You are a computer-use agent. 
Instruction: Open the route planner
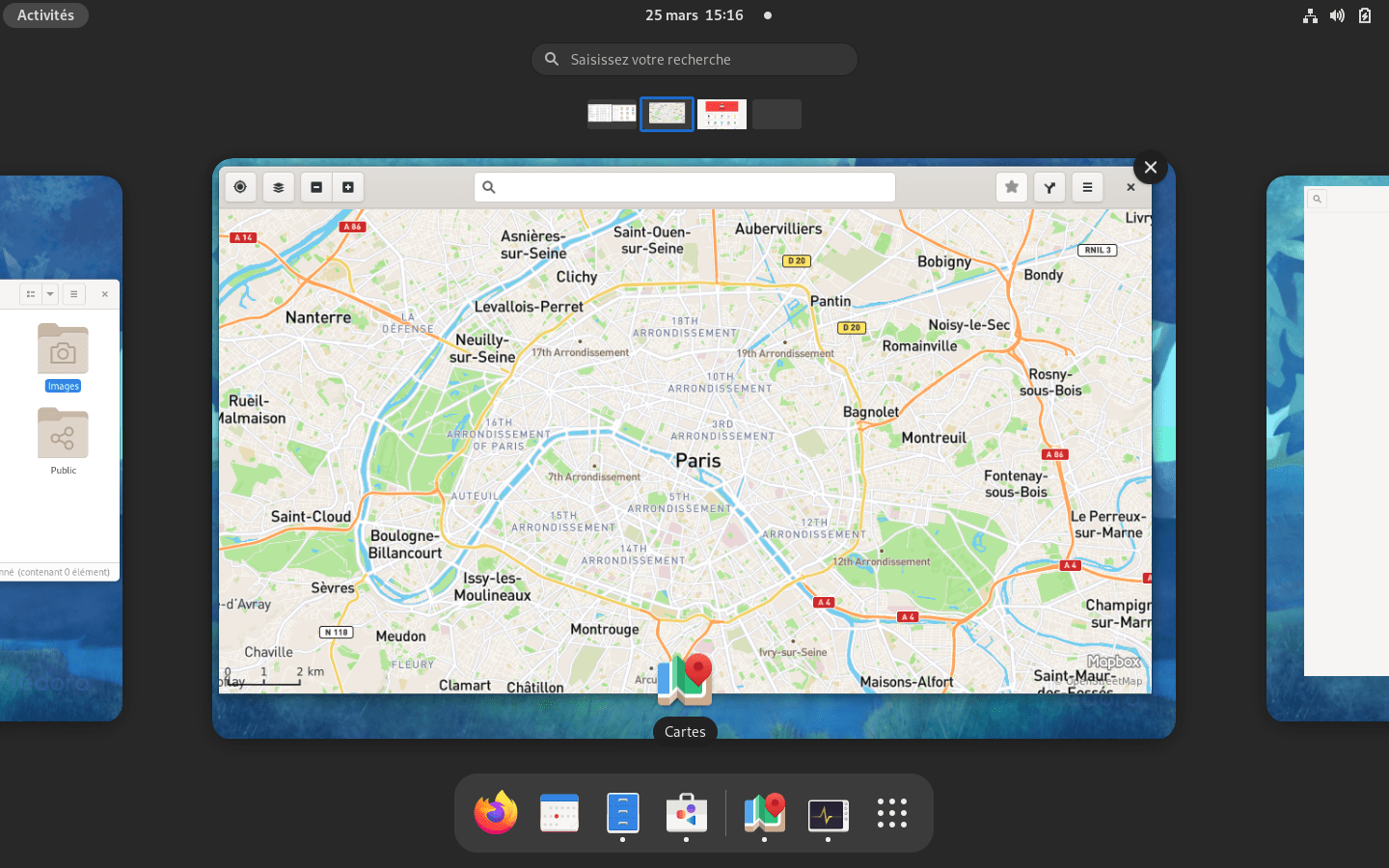(x=1049, y=187)
